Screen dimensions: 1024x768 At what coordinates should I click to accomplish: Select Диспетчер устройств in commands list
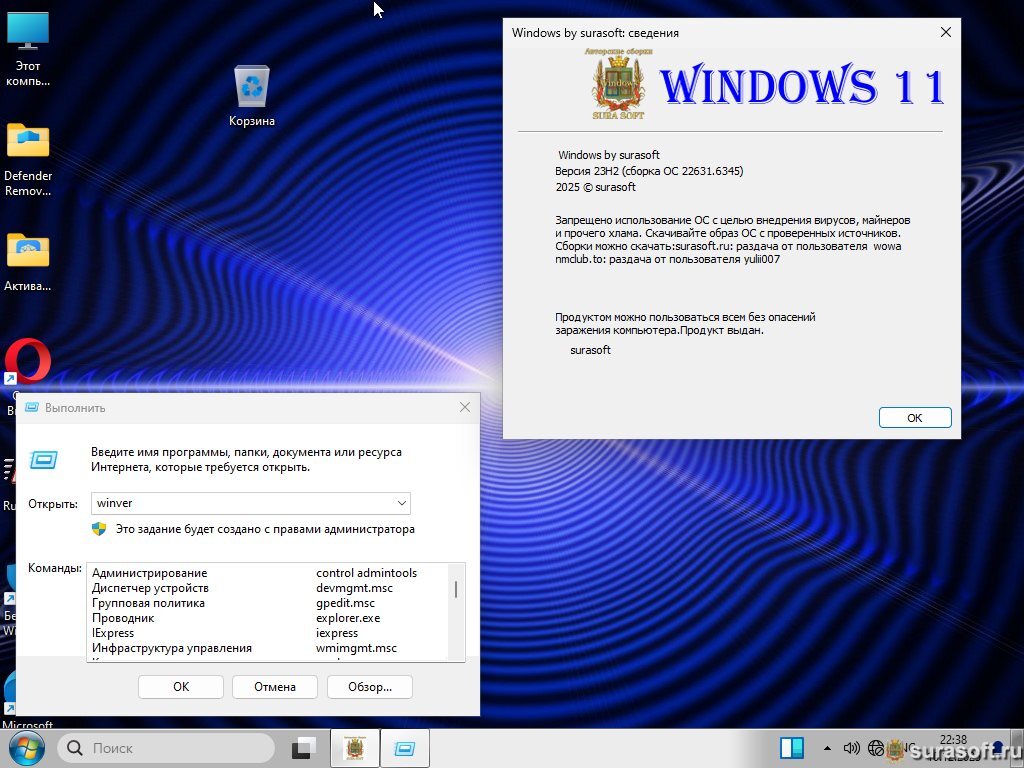(150, 588)
